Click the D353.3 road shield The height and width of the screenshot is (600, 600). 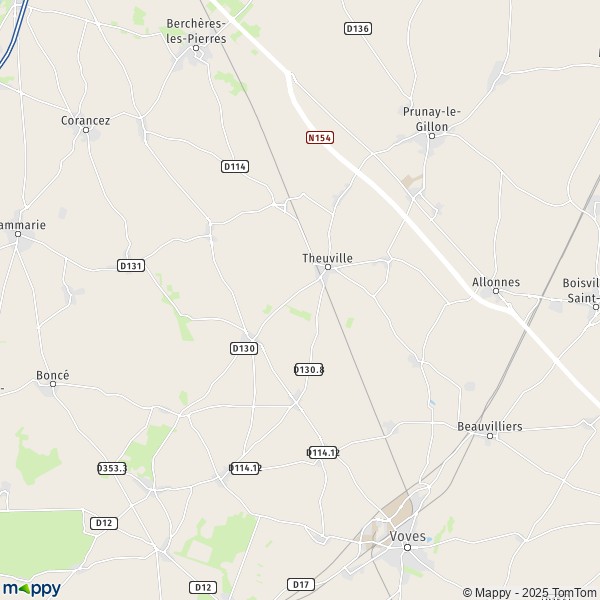click(x=112, y=468)
